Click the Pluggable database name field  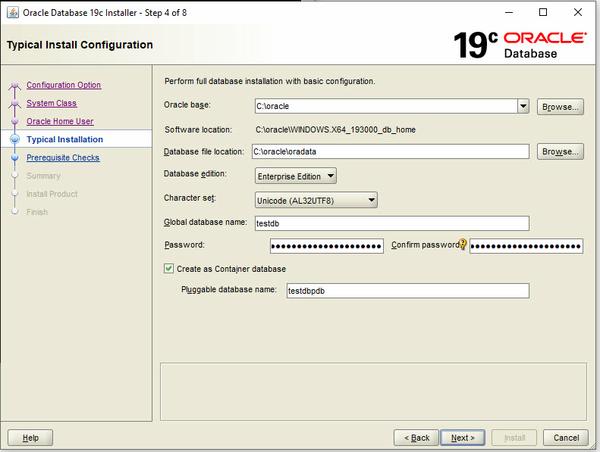[x=405, y=291]
